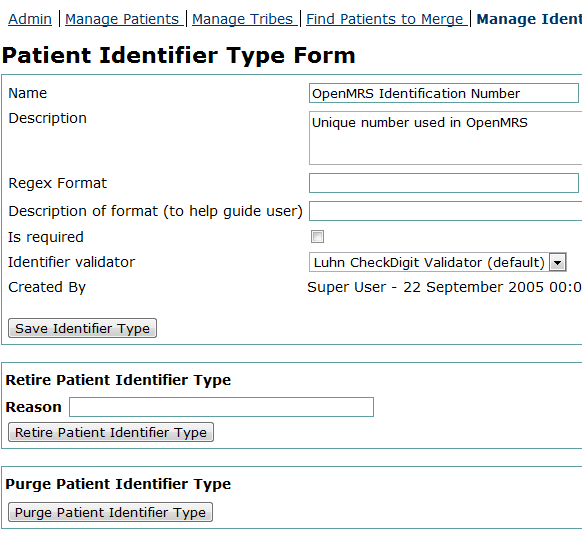Click Purge Patient Identifier Type button
The width and height of the screenshot is (582, 539).
click(110, 512)
